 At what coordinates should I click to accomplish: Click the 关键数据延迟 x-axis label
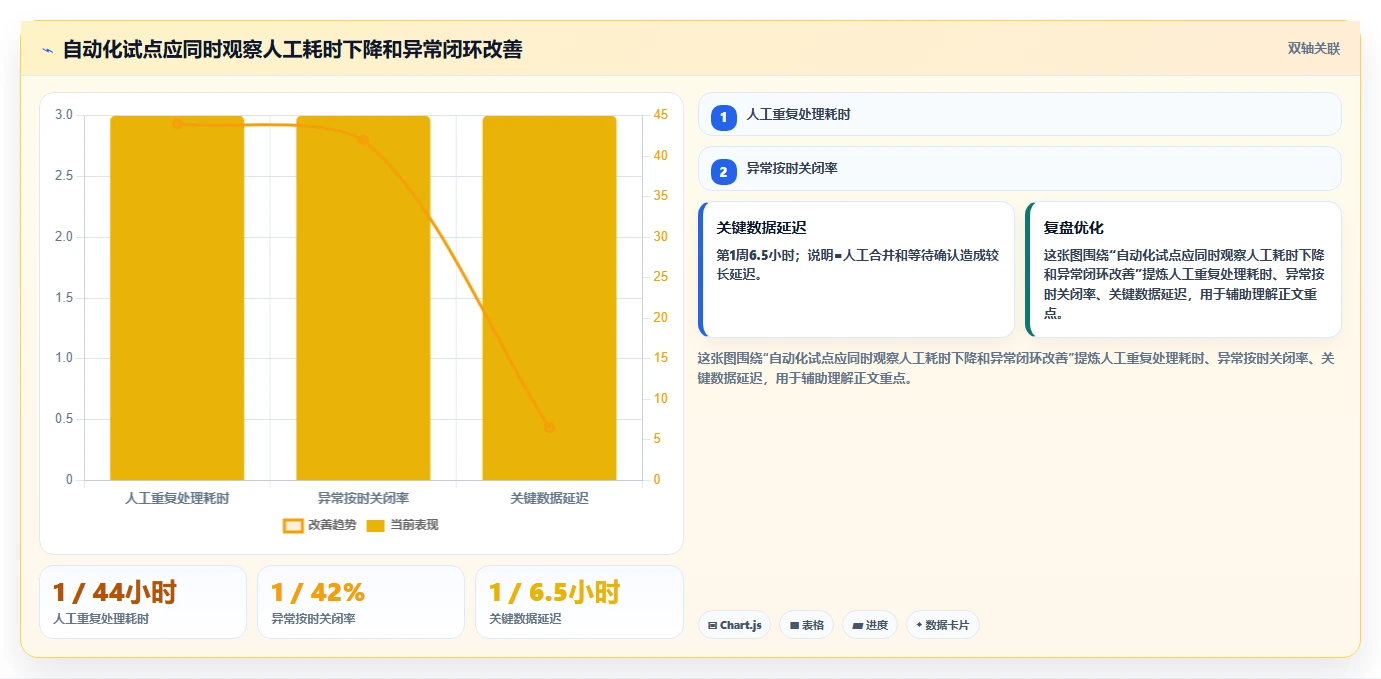point(549,497)
